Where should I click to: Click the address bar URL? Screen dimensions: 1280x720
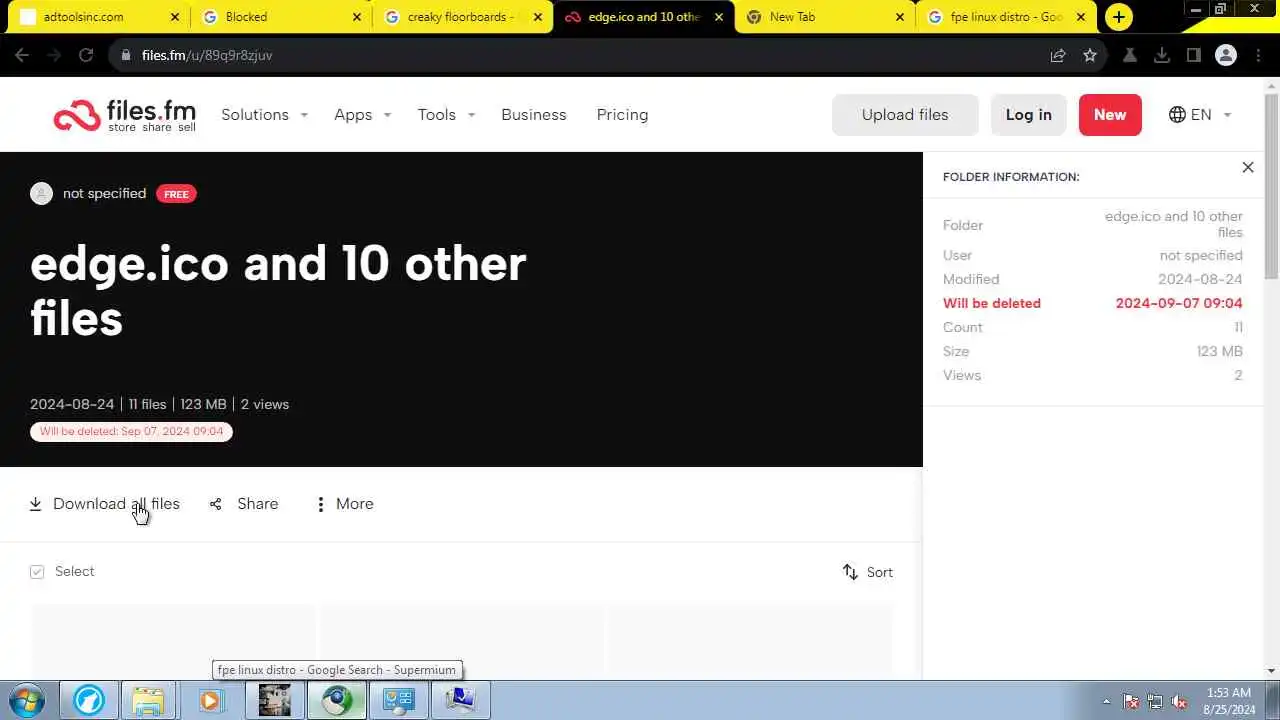[x=207, y=55]
